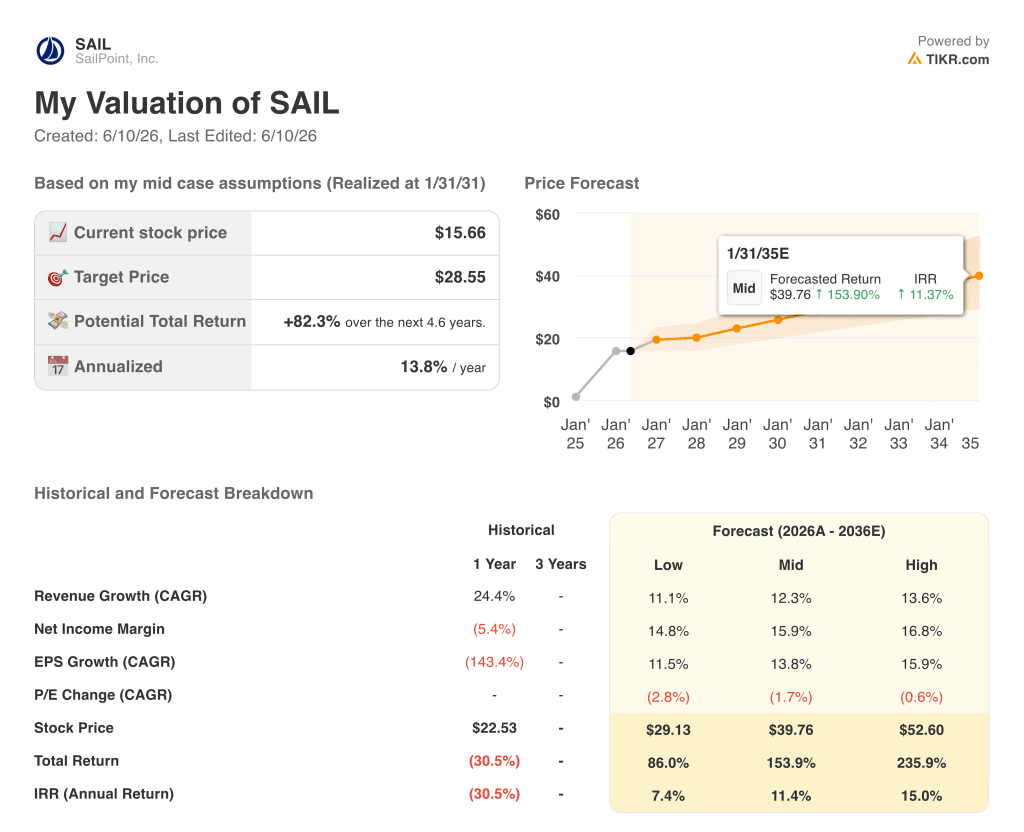Viewport: 1024px width, 832px height.
Task: Click the gray Jan '25 chart point
Action: (x=575, y=396)
